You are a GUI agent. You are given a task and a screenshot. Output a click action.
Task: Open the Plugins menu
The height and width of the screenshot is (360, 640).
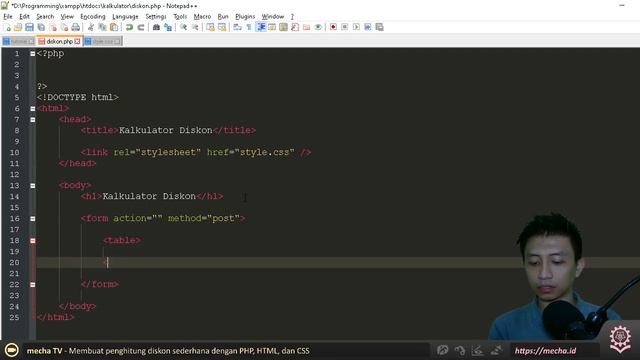[245, 17]
